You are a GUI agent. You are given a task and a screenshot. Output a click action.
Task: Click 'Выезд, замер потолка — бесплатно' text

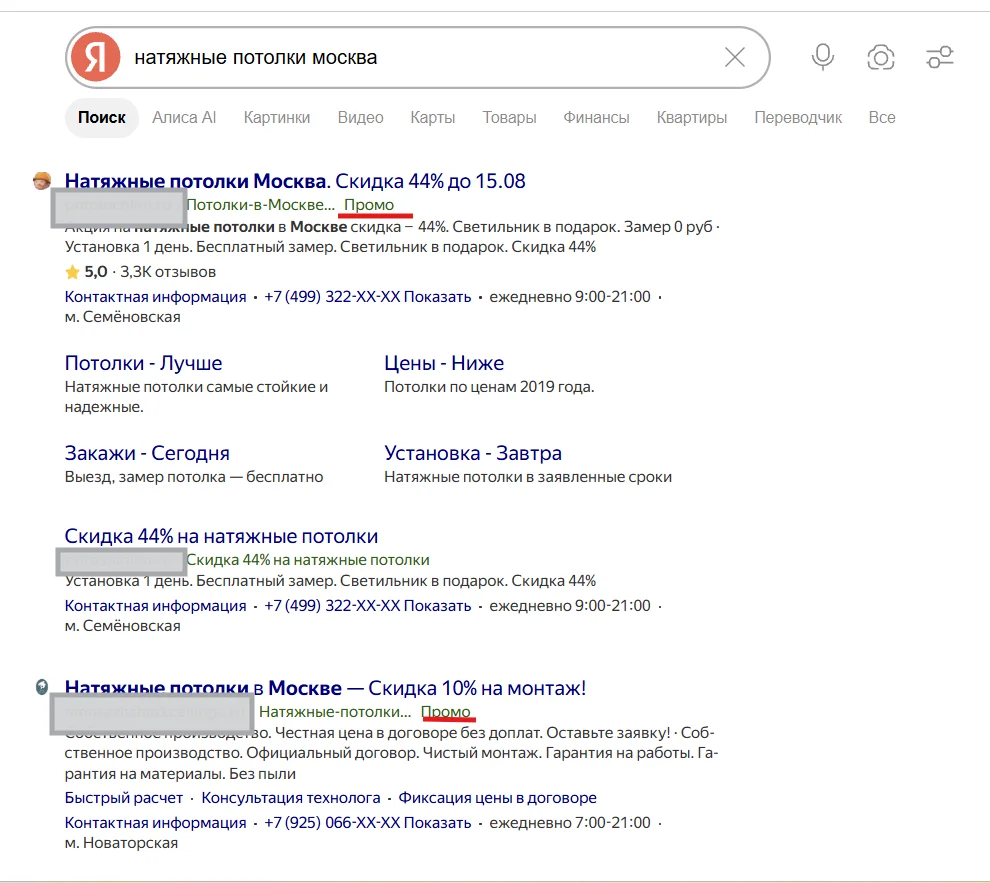(x=194, y=477)
